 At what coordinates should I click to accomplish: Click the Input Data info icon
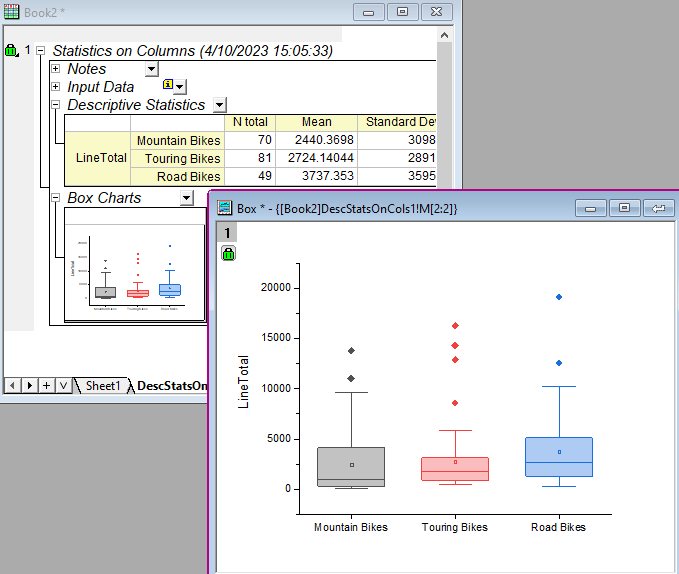(167, 86)
